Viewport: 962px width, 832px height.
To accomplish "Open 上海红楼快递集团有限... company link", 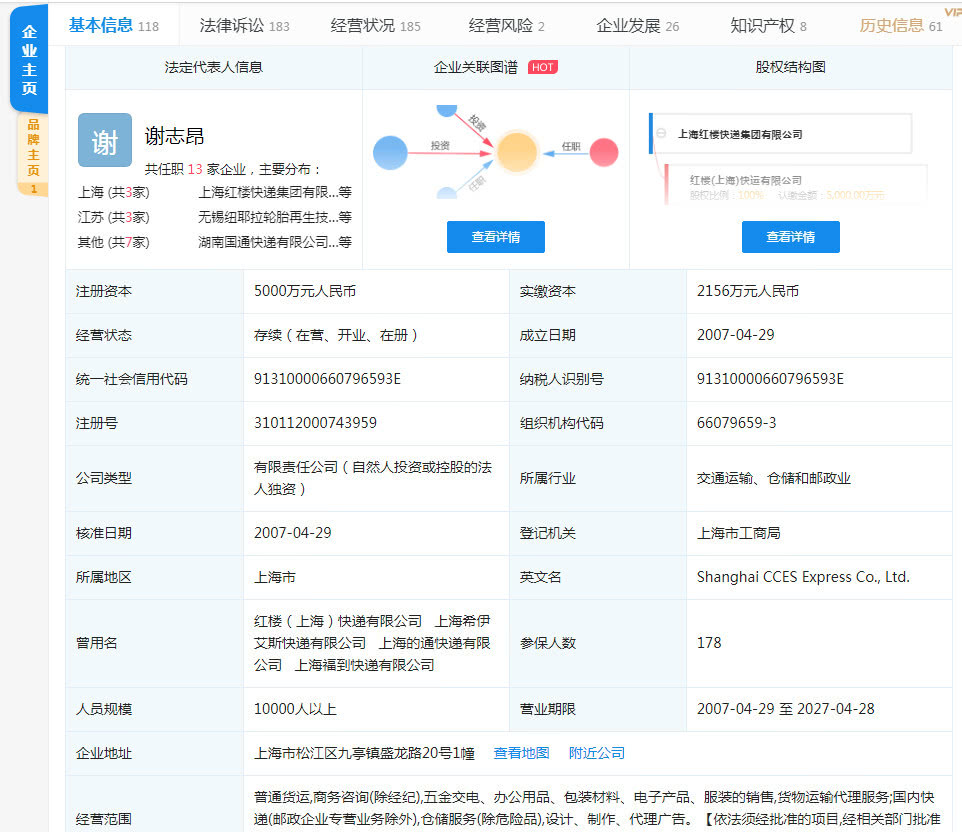I will (274, 192).
